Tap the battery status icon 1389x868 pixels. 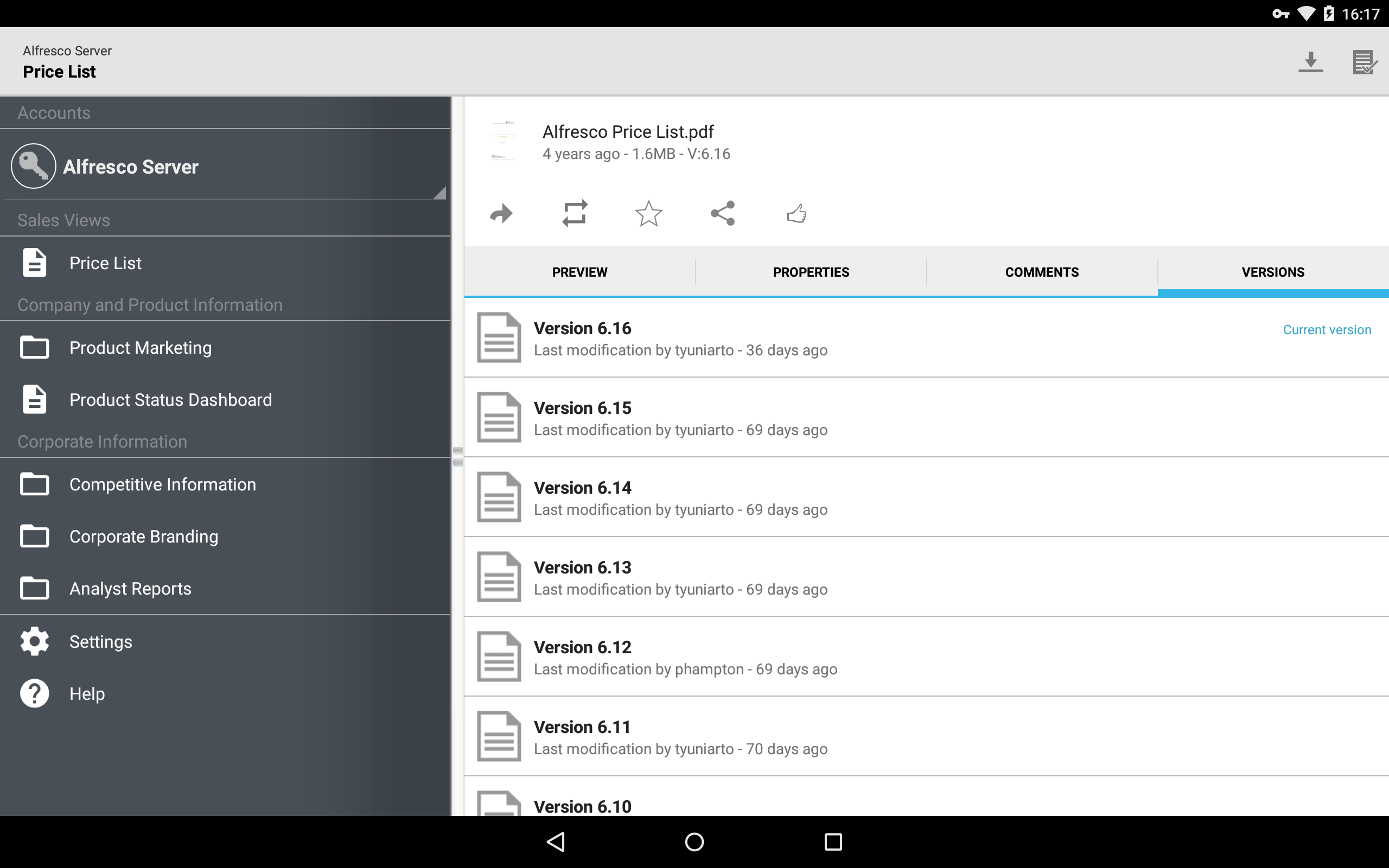click(x=1329, y=14)
